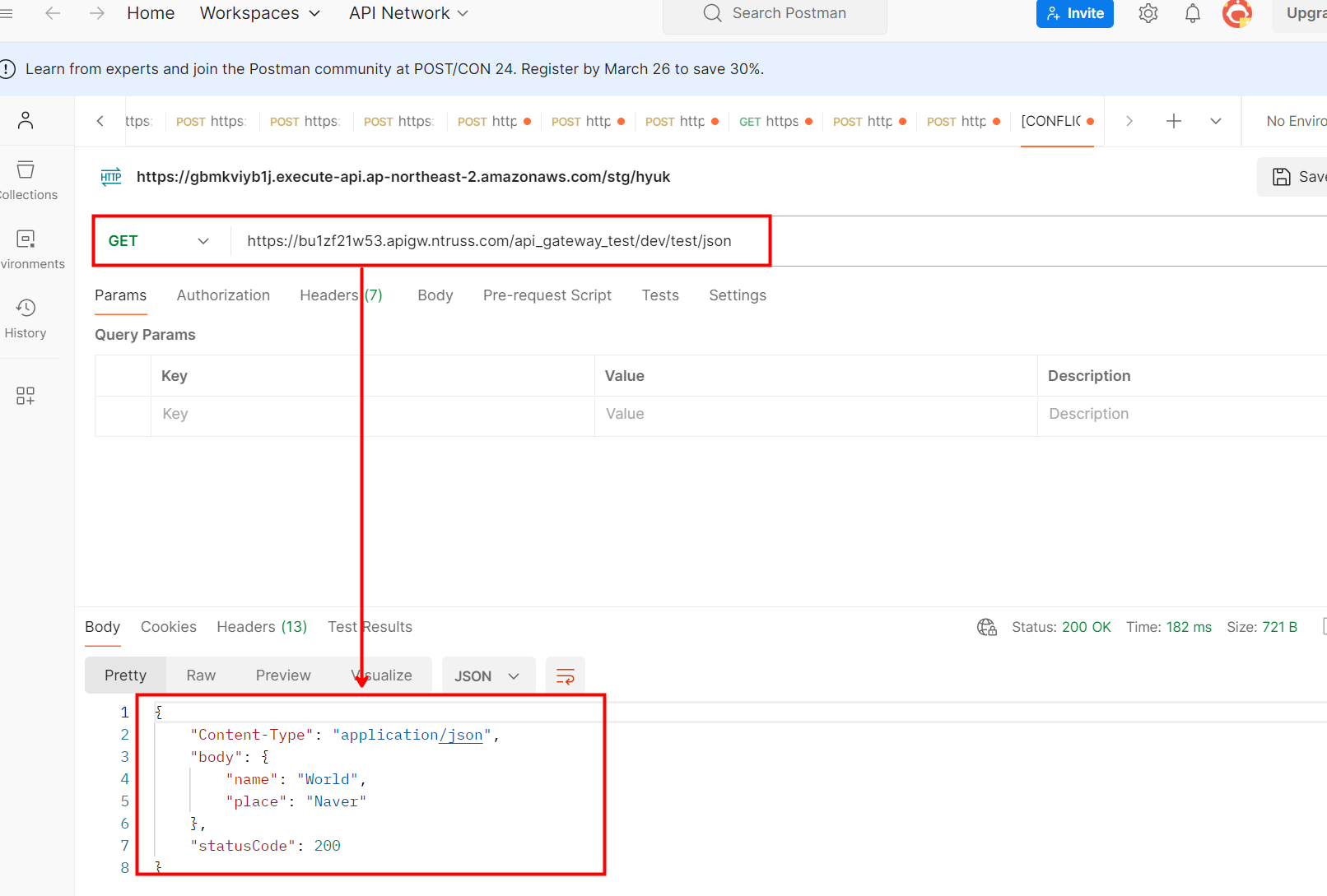Open Collections in the sidebar
The height and width of the screenshot is (896, 1327).
28,180
